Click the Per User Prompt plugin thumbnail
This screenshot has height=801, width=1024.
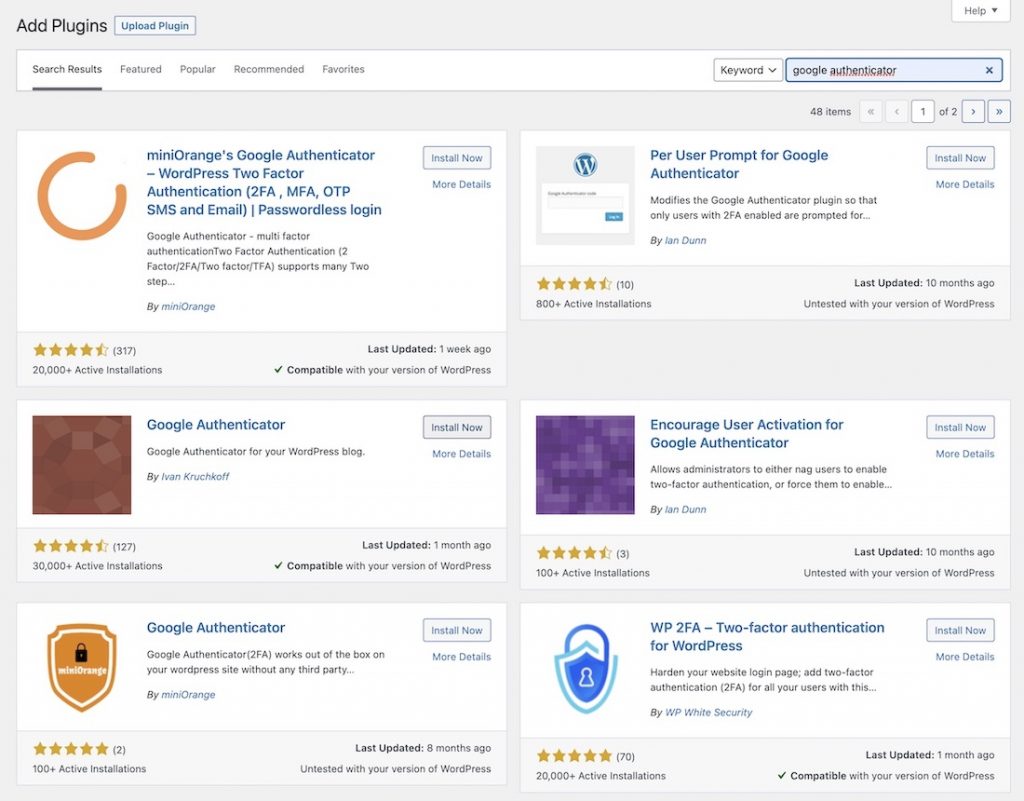[x=585, y=195]
